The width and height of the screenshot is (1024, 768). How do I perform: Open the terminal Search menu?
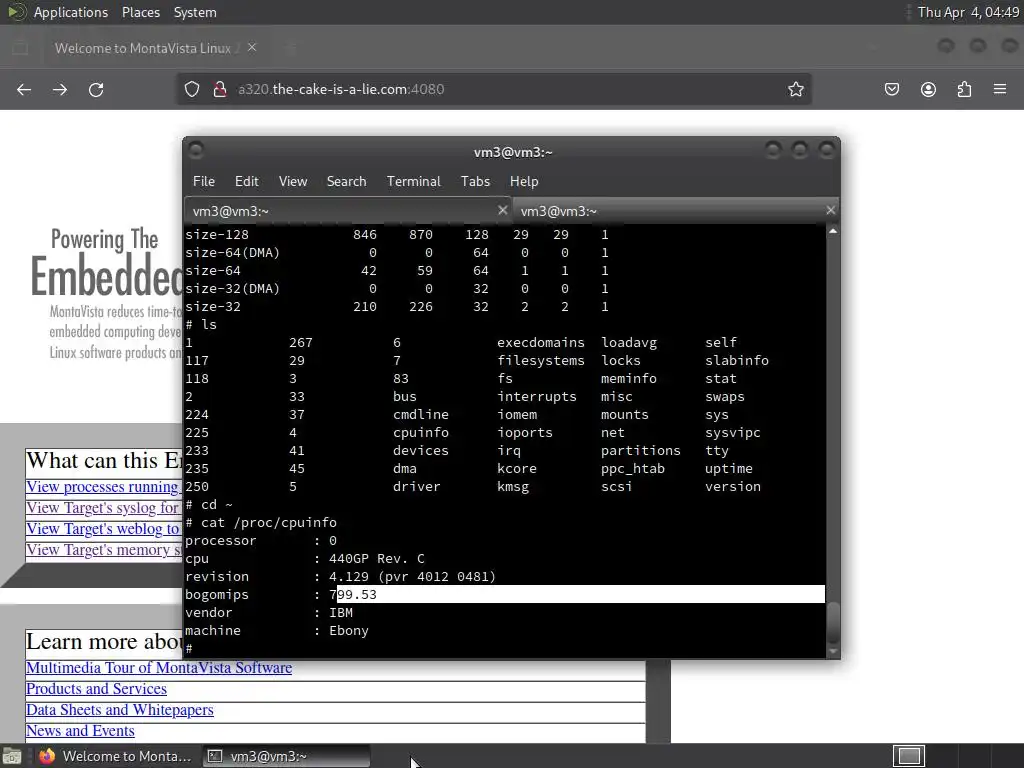[346, 182]
